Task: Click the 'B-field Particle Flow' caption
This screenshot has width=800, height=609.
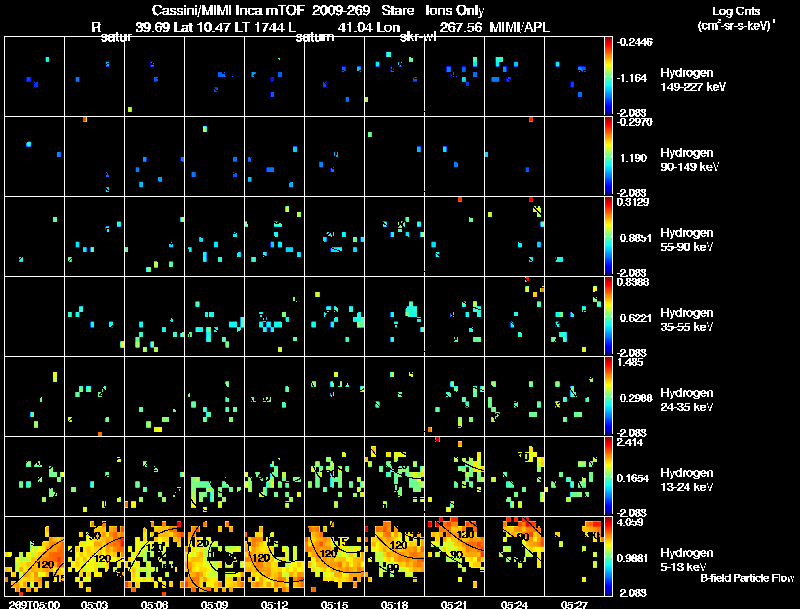Action: [747, 578]
